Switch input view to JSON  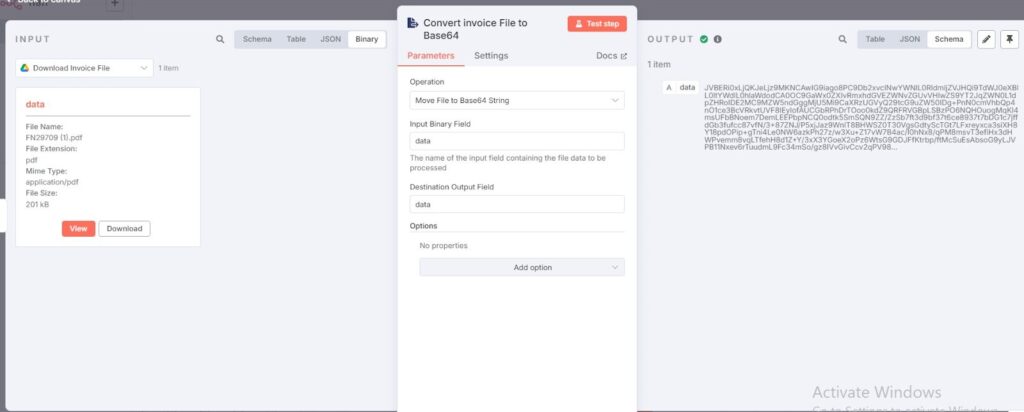click(330, 39)
